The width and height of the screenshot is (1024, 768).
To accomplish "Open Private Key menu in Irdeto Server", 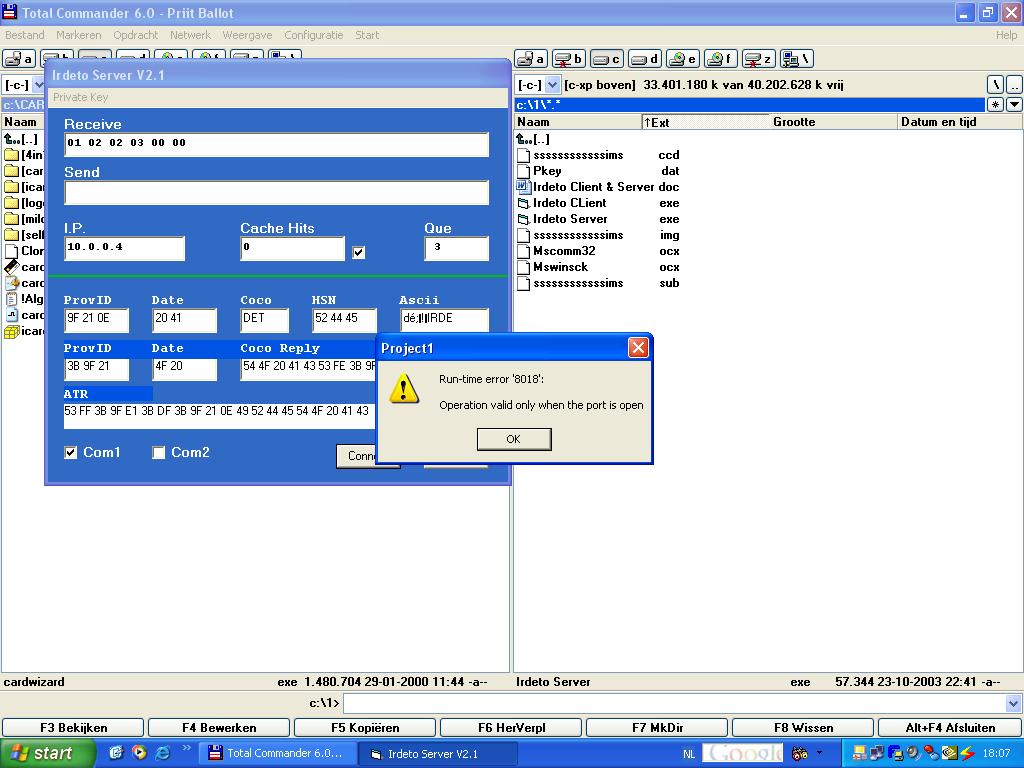I will [81, 97].
